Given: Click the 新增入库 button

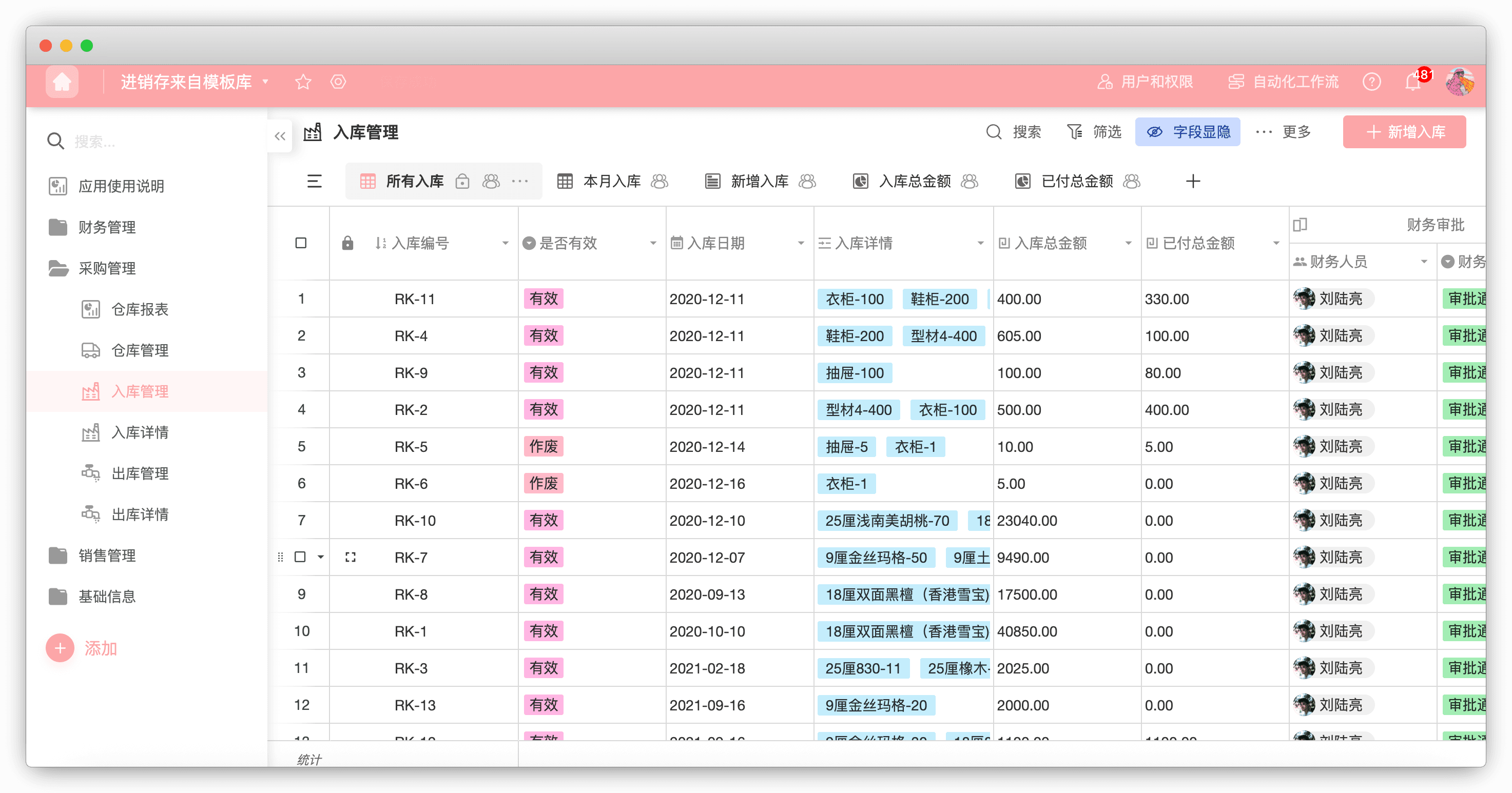Looking at the screenshot, I should click(1404, 132).
